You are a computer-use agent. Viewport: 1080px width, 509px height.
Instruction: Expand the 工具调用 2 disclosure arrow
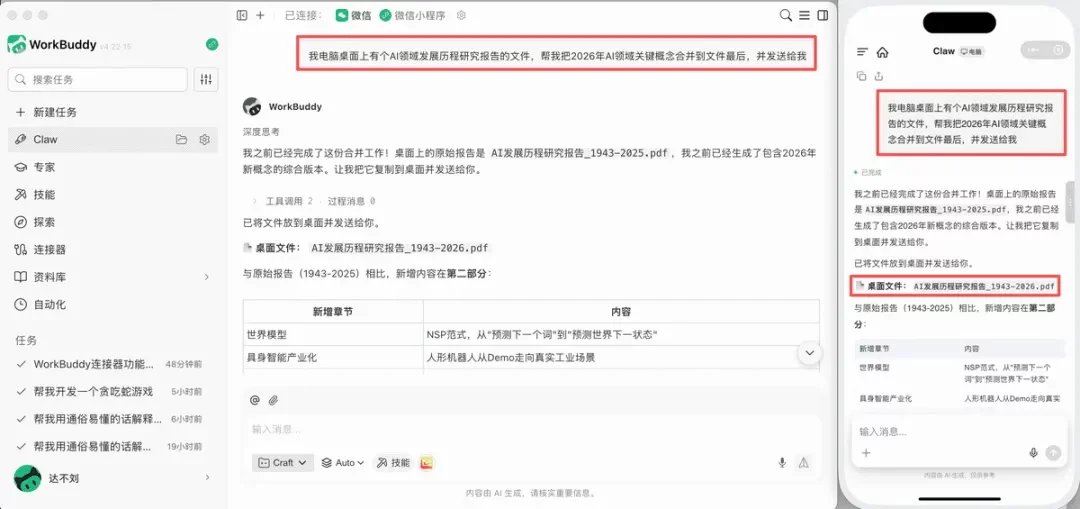tap(253, 201)
